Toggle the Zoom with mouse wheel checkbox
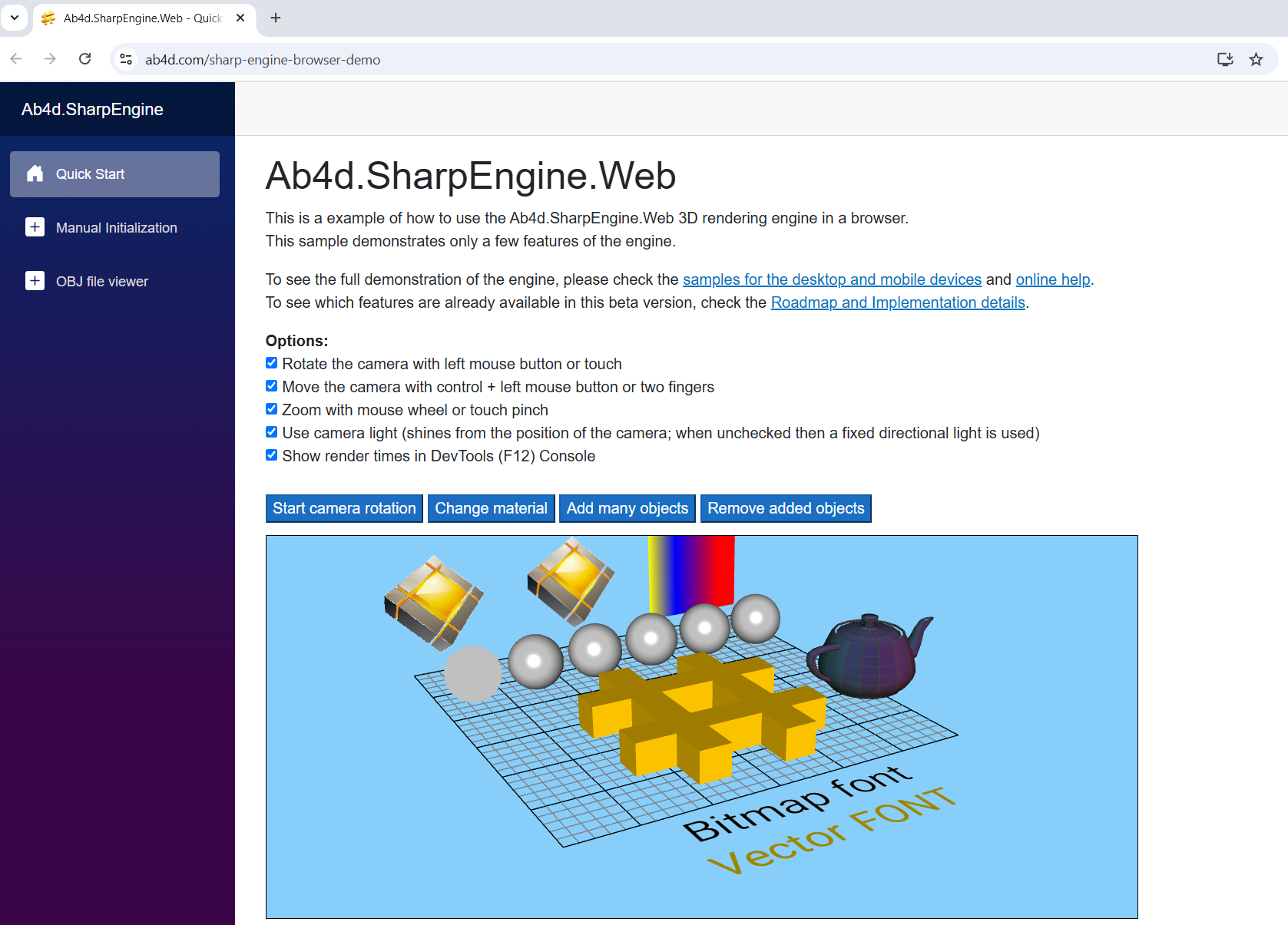This screenshot has height=925, width=1288. coord(271,409)
